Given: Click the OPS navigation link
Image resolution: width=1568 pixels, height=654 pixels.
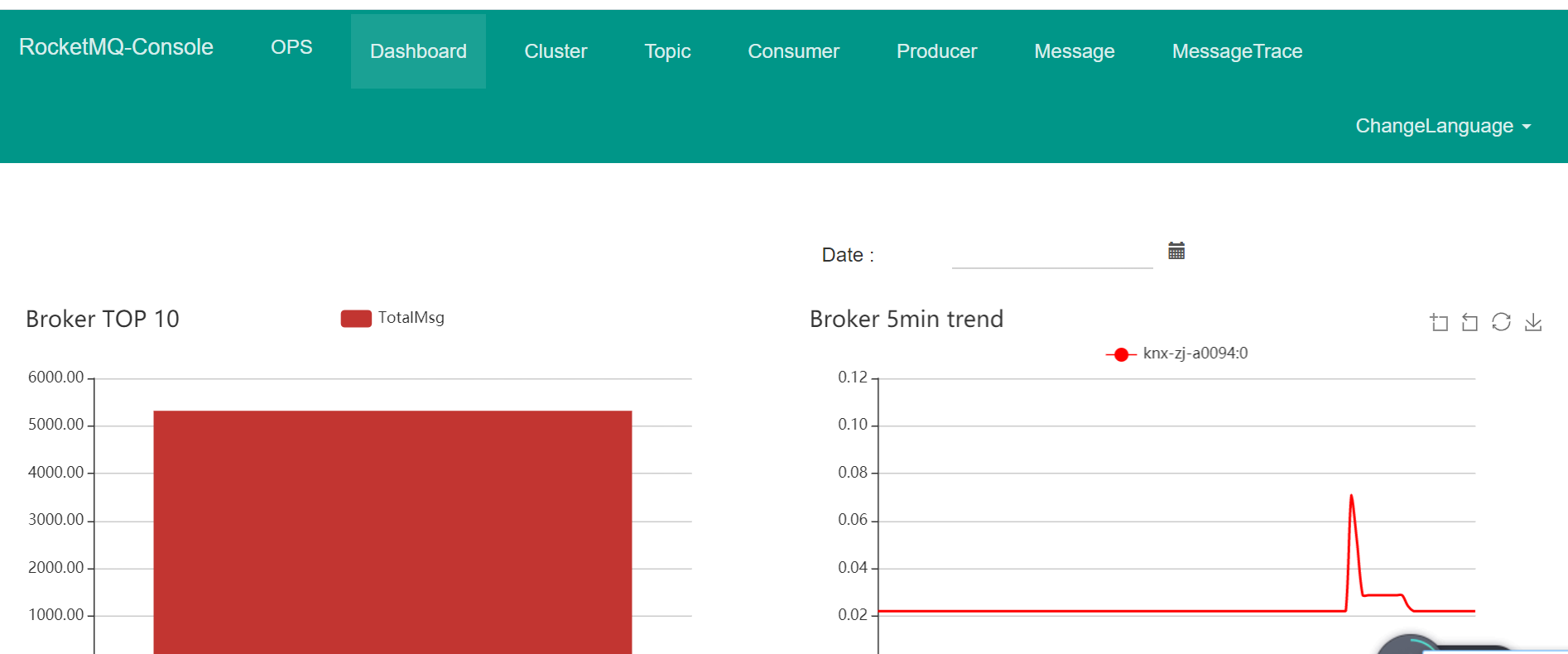Looking at the screenshot, I should coord(291,47).
